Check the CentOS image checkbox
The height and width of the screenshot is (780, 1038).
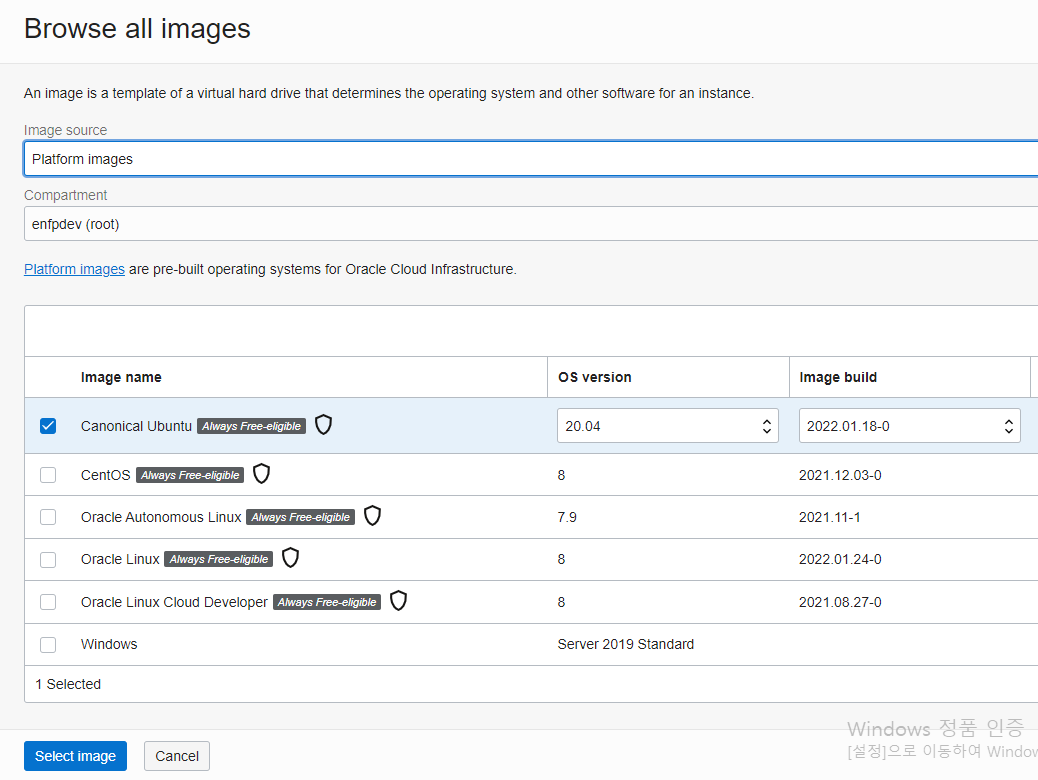(48, 475)
